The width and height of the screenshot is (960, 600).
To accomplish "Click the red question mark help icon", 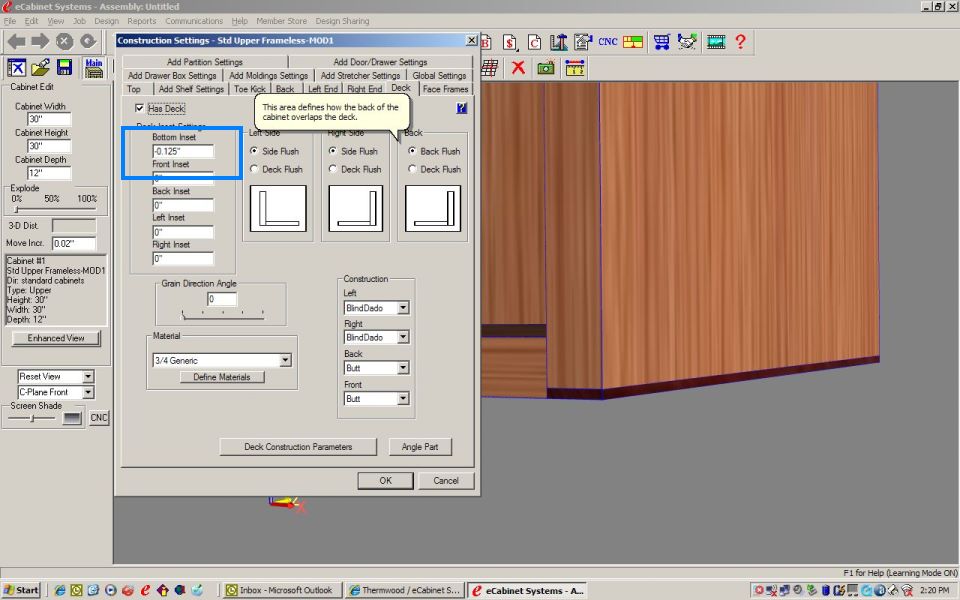I will click(741, 42).
